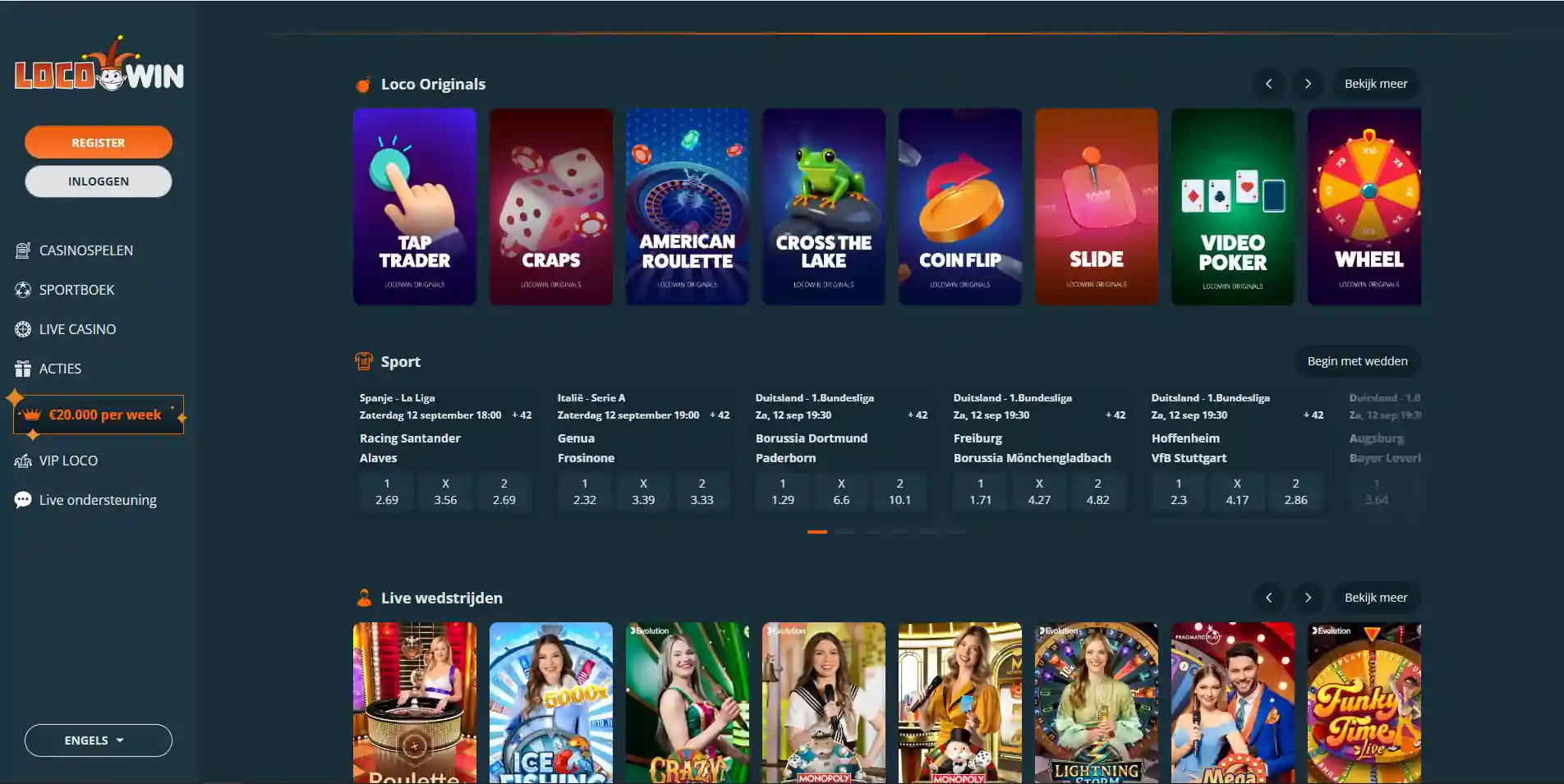Image resolution: width=1564 pixels, height=784 pixels.
Task: Open +42 markets for Hoffenheim match
Action: tap(1313, 415)
